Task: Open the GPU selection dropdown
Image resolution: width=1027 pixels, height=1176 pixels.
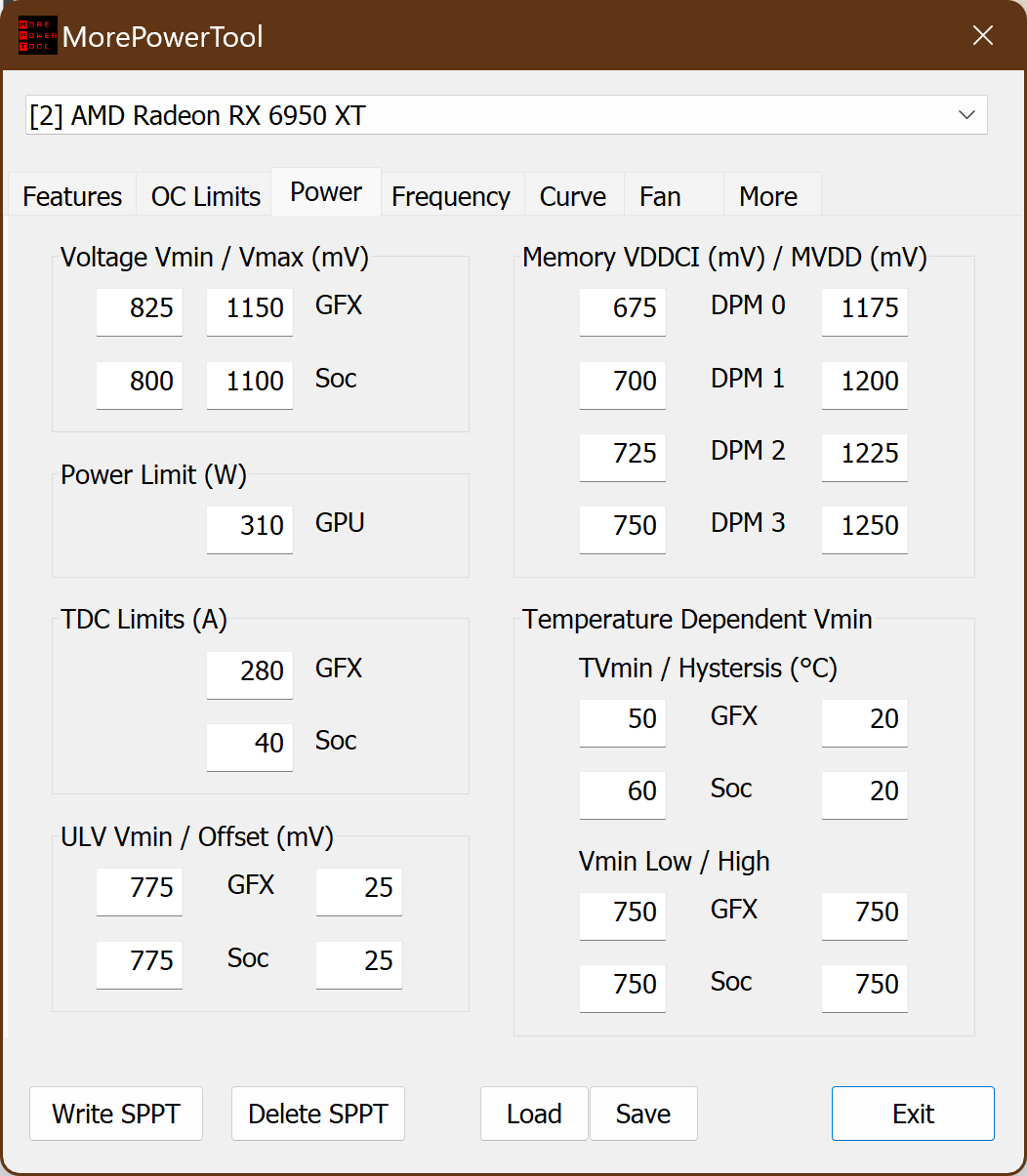Action: pyautogui.click(x=507, y=115)
